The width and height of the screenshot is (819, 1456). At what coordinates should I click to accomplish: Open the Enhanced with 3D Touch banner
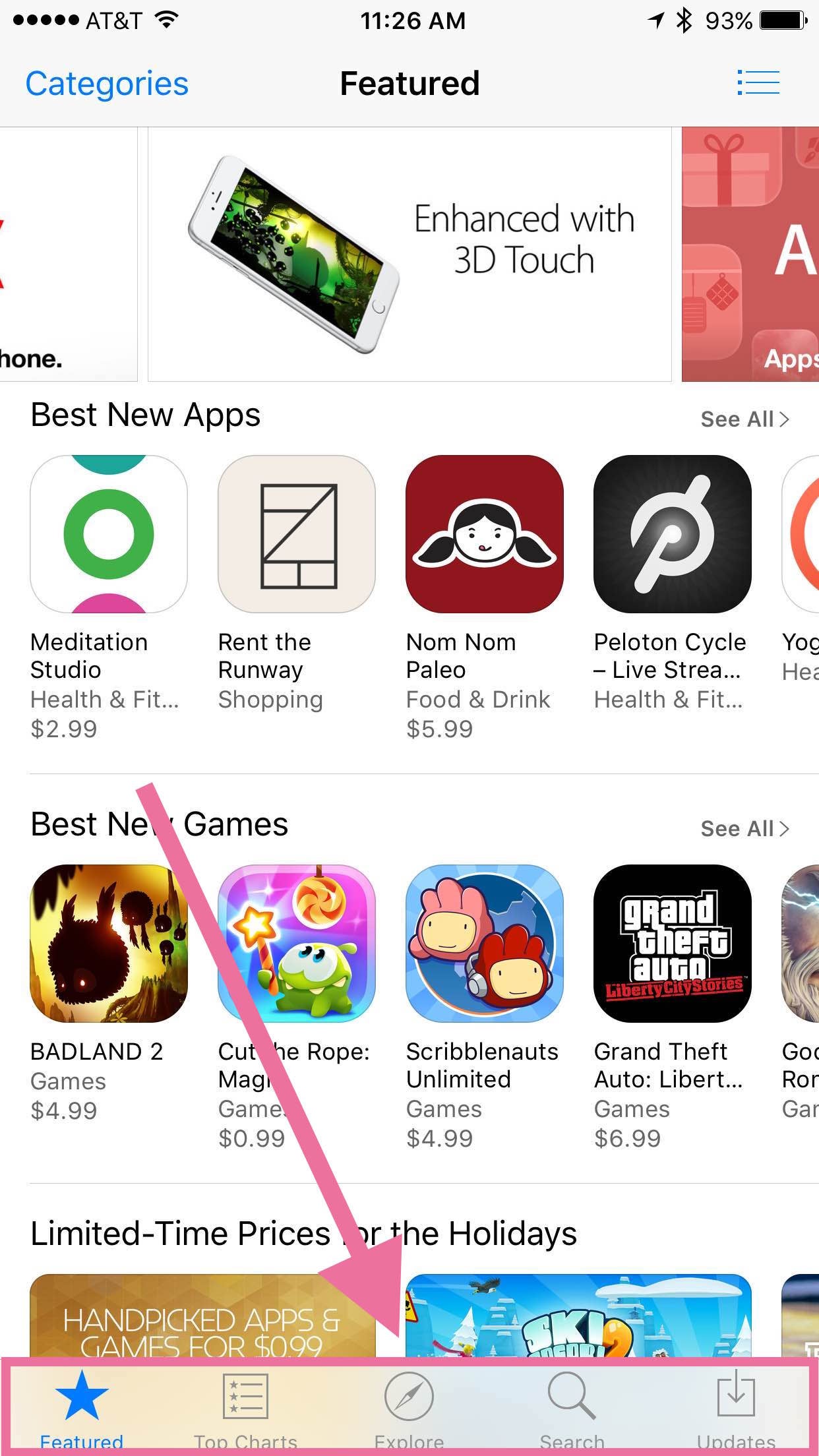(409, 254)
